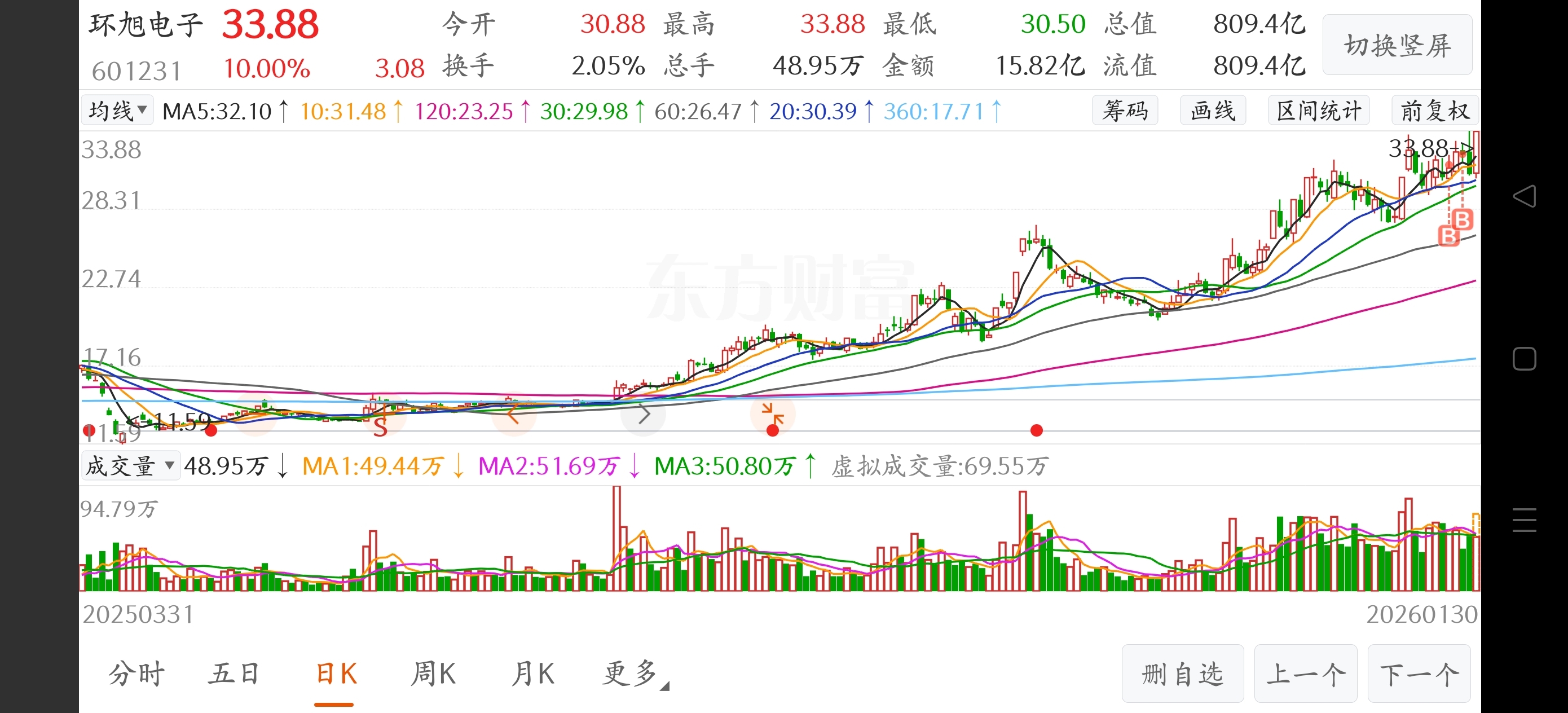Toggle 切换竖屏 portrait orientation
The image size is (1568, 713).
coord(1397,46)
